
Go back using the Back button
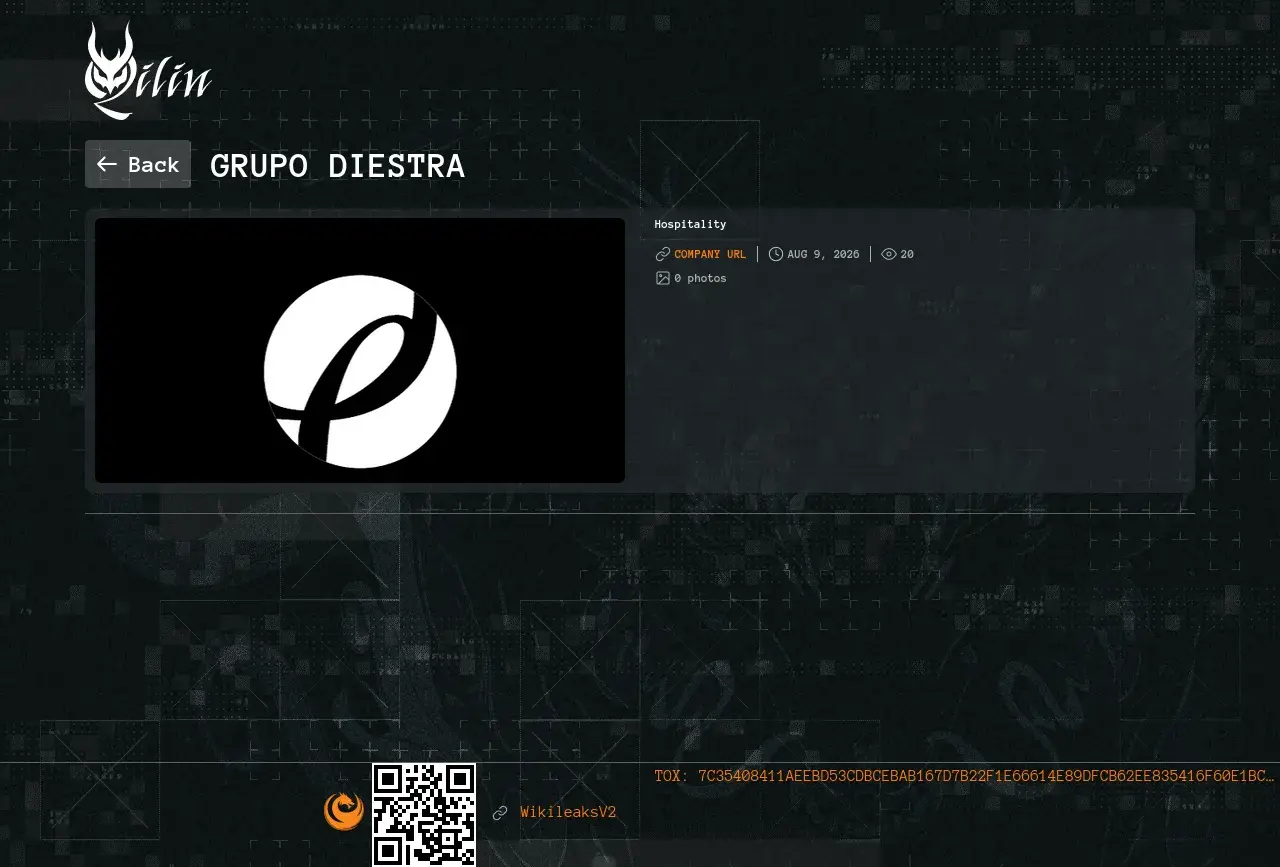[138, 164]
